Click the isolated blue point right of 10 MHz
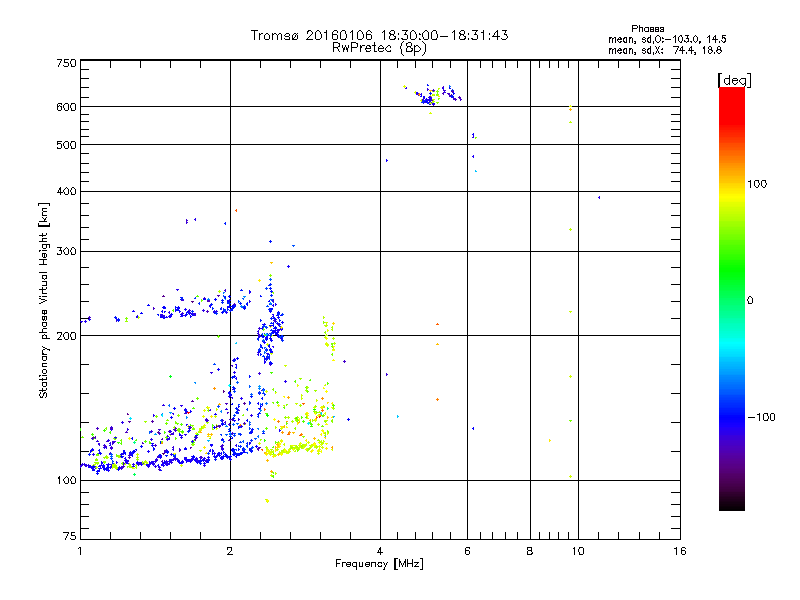The image size is (800, 600). pyautogui.click(x=599, y=197)
